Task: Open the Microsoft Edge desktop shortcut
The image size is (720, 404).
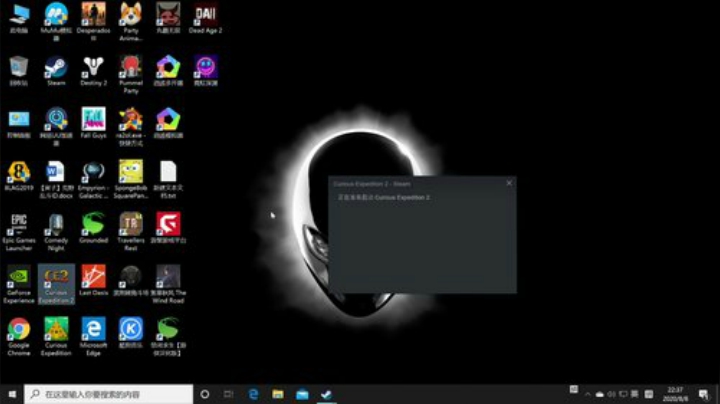Action: (x=93, y=337)
